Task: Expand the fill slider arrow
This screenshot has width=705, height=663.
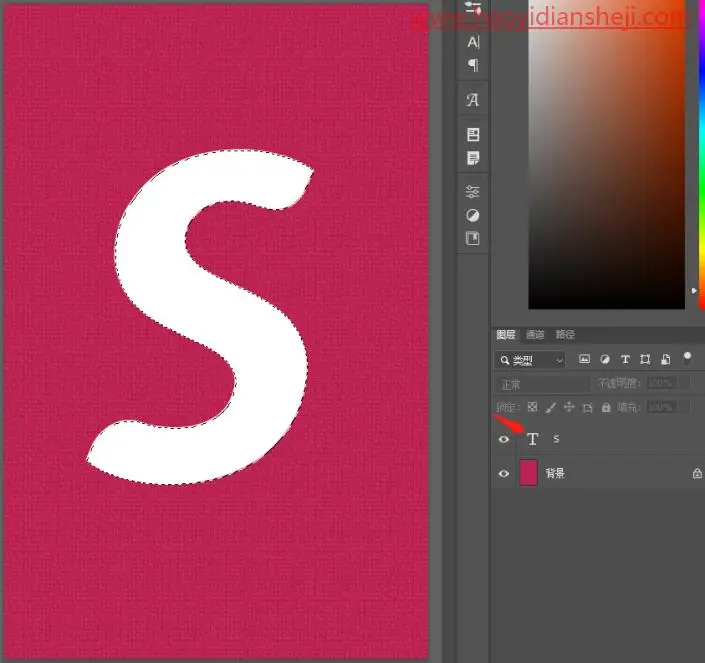Action: (x=684, y=407)
